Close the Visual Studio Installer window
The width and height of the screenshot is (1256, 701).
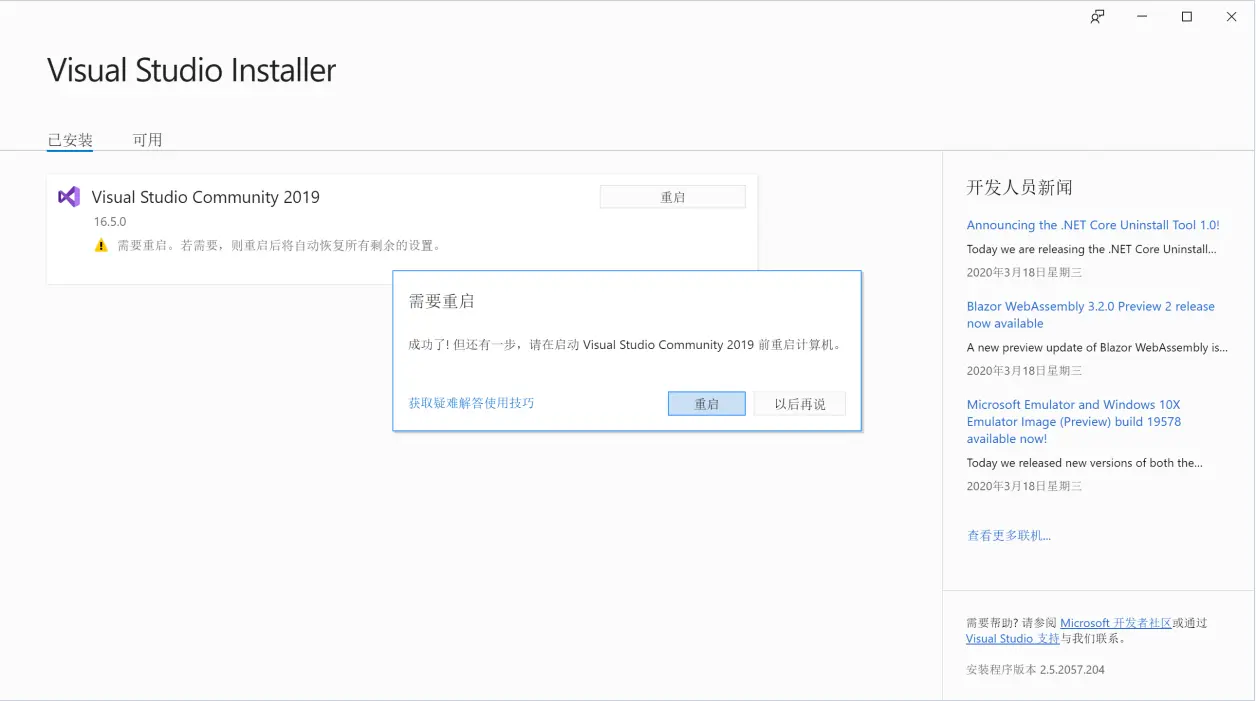coord(1232,17)
